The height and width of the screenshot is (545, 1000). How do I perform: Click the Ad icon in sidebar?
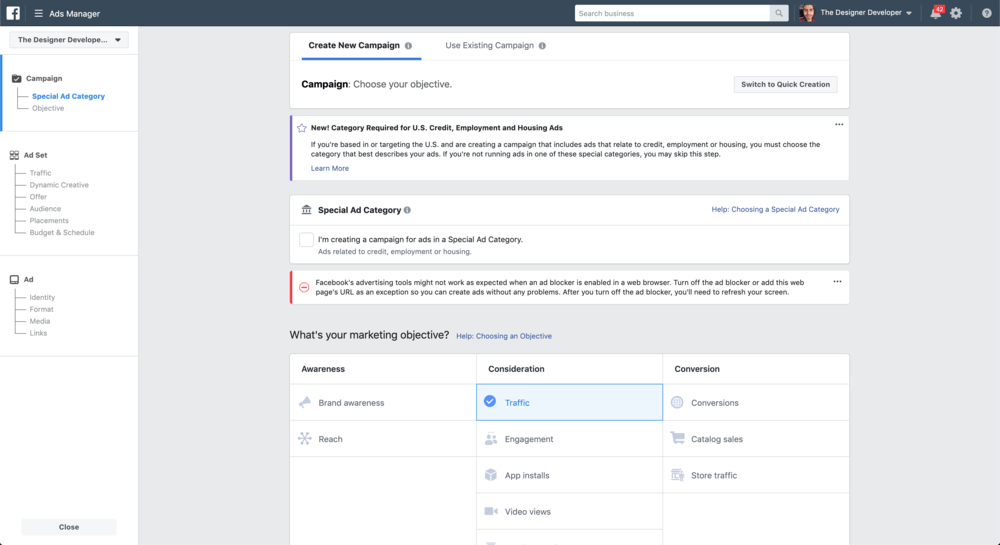[14, 279]
